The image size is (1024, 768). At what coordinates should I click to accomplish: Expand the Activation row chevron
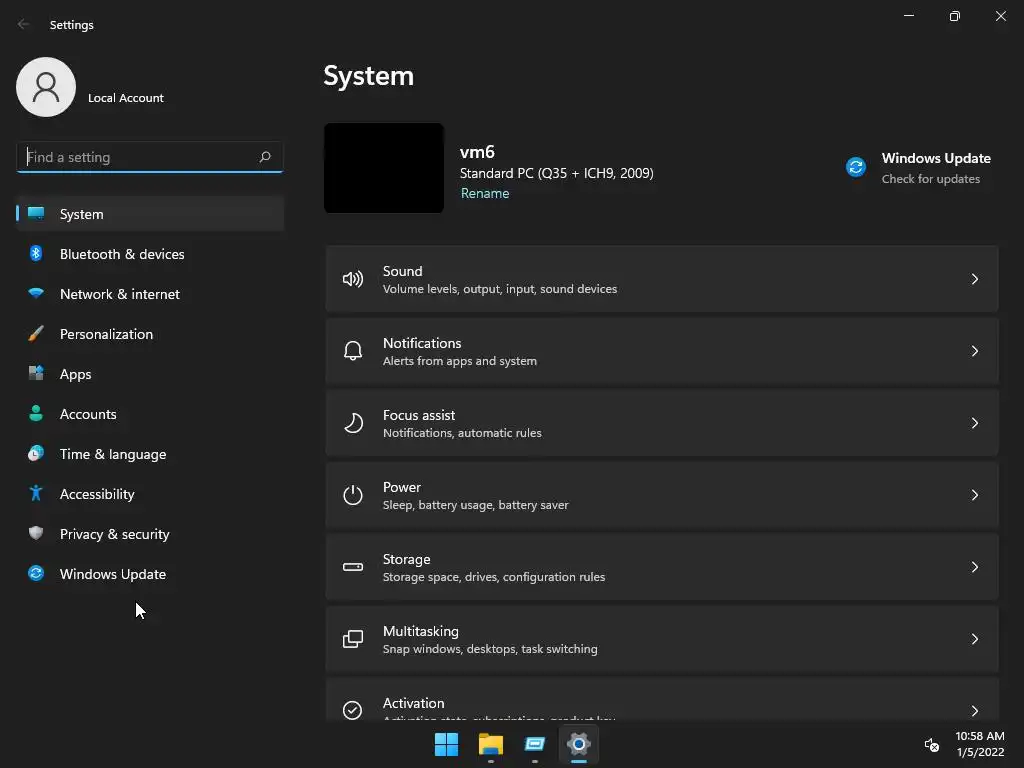[x=974, y=711]
